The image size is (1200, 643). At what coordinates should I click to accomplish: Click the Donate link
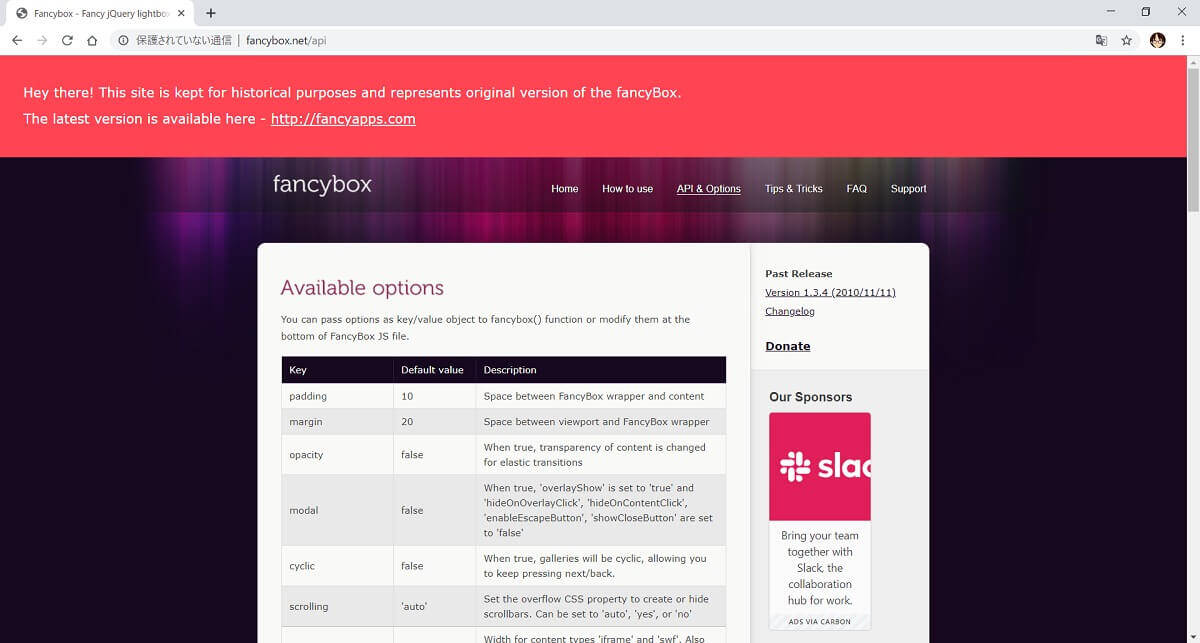(787, 345)
